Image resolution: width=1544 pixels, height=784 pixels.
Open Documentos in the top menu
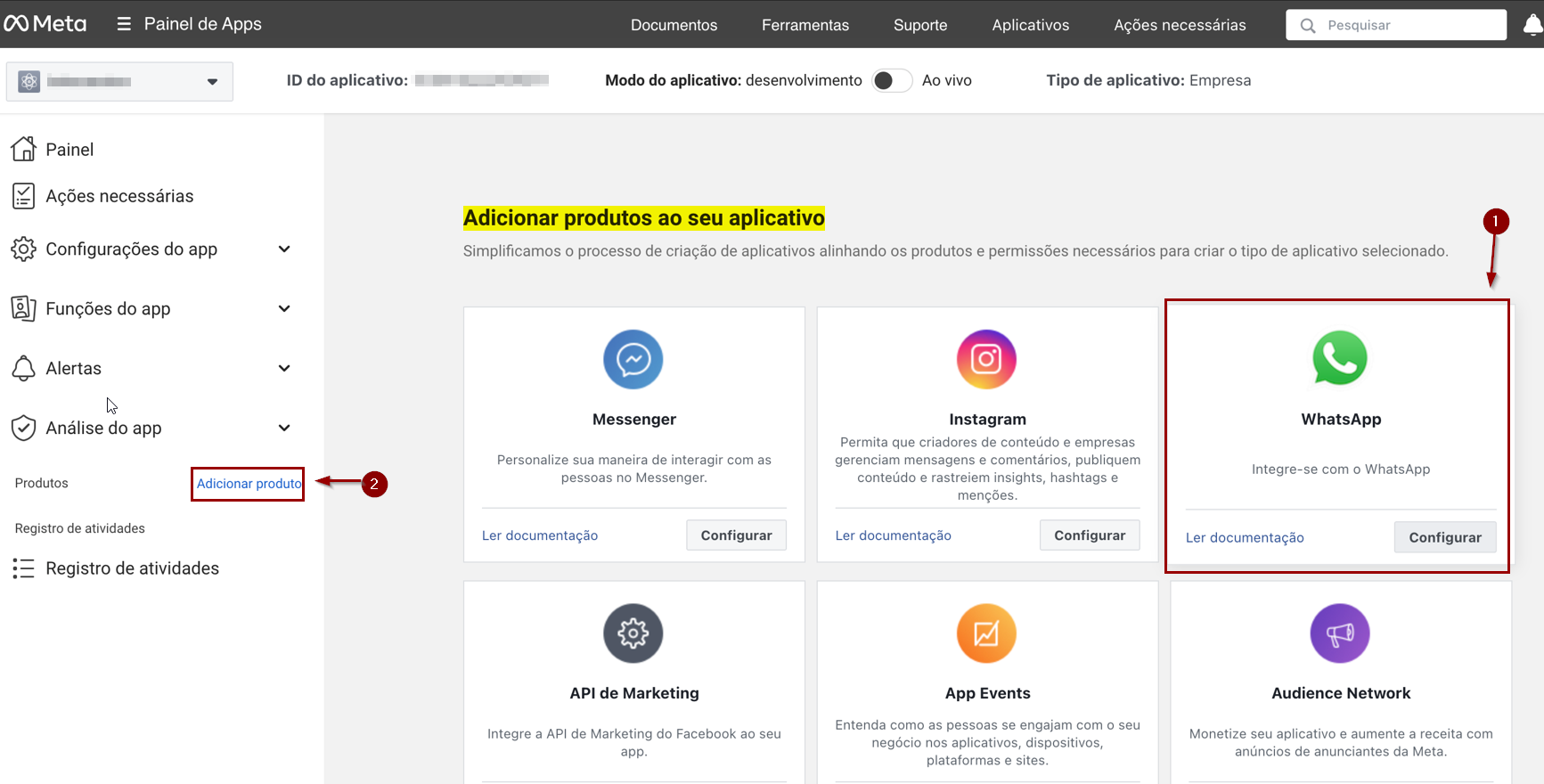(674, 25)
